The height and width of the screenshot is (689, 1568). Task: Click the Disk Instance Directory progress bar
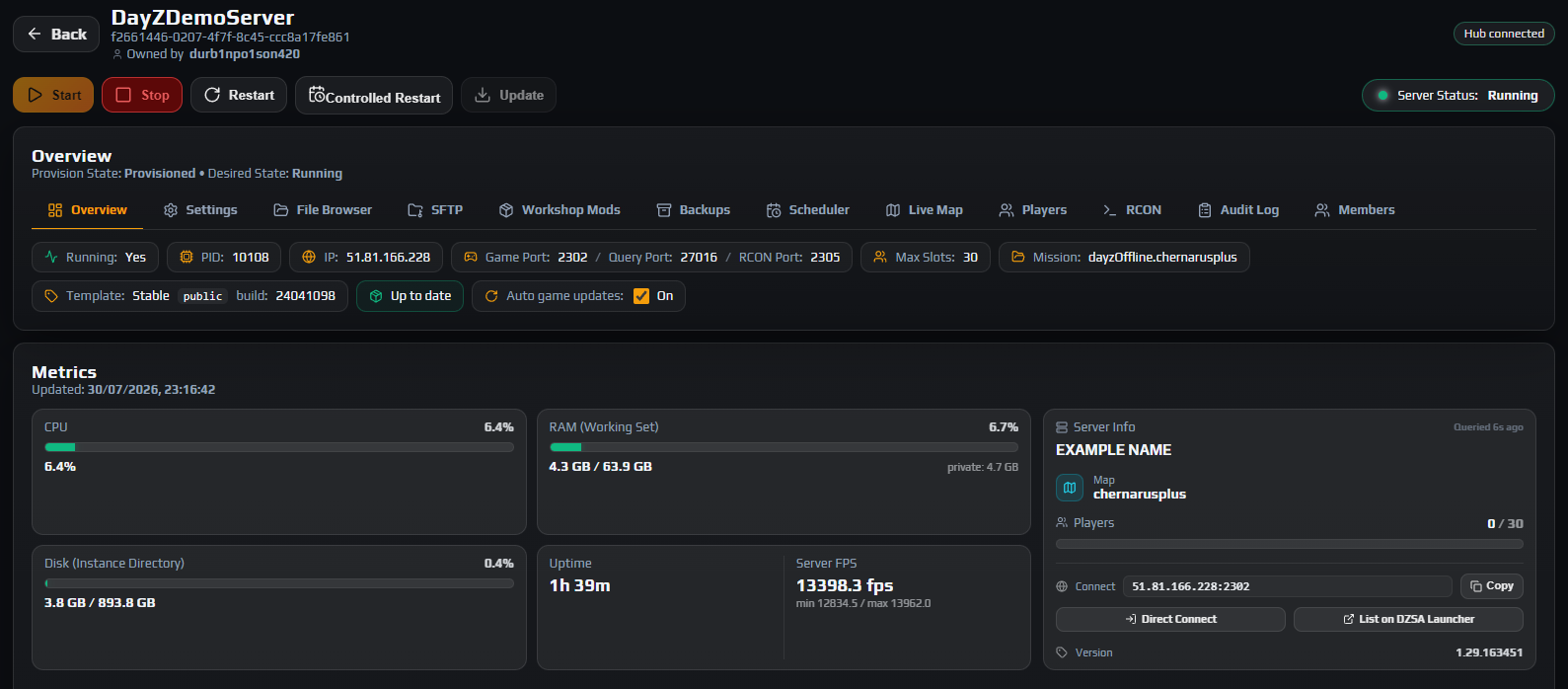tap(279, 583)
